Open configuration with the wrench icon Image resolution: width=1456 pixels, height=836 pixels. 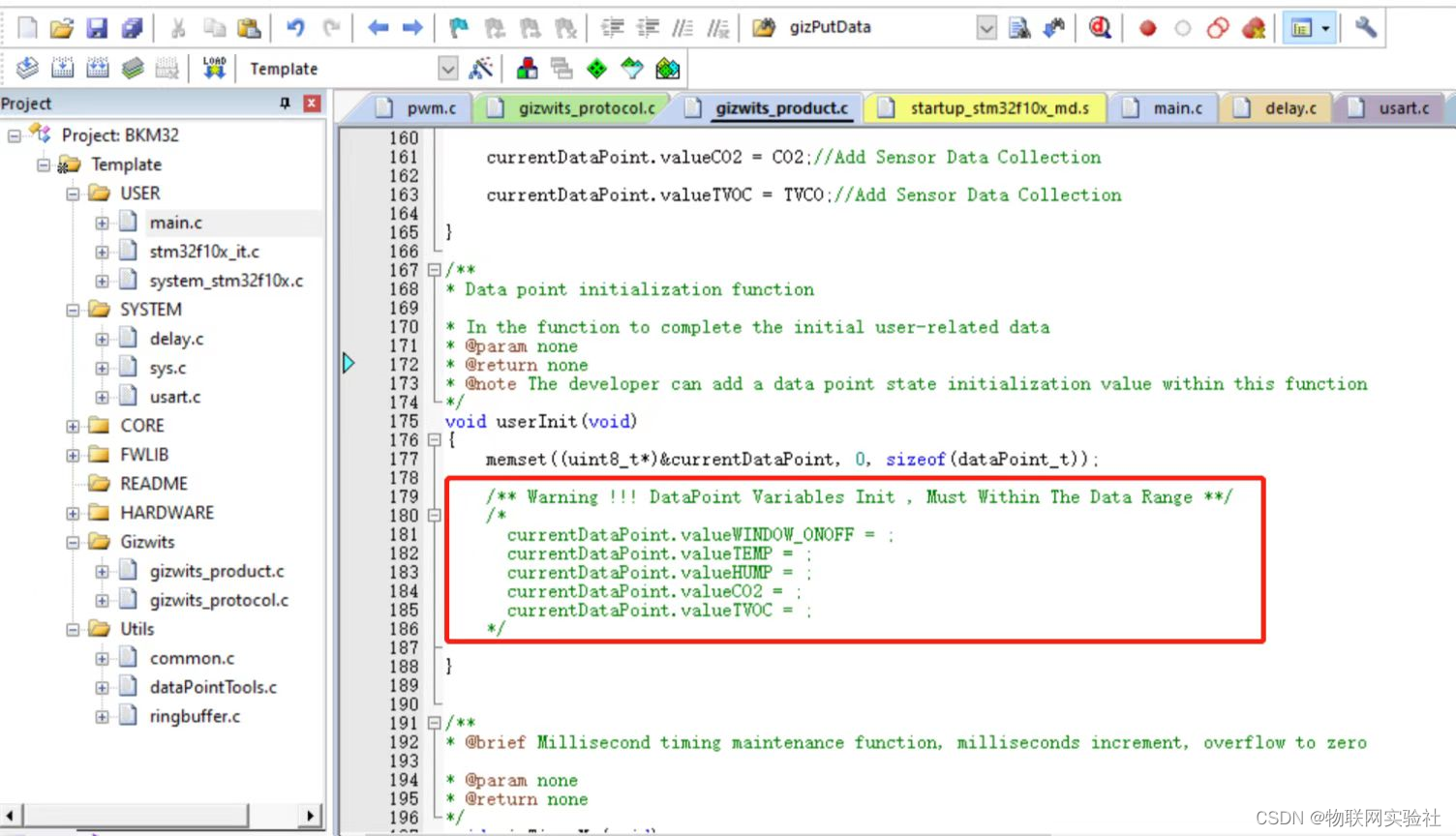[x=1366, y=28]
